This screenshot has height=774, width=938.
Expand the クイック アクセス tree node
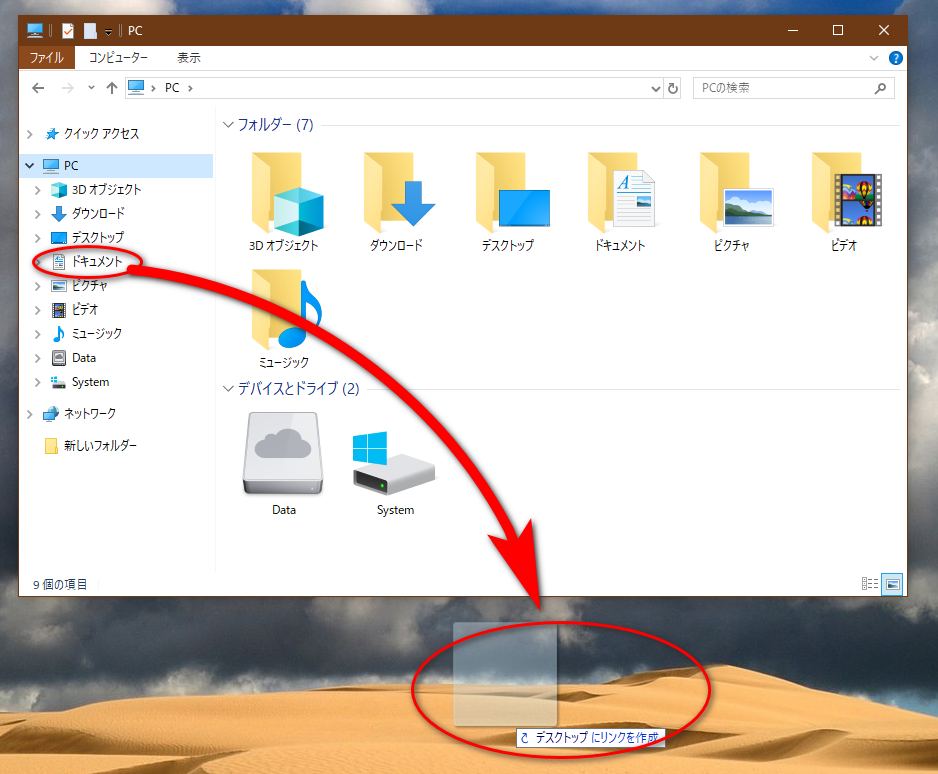[30, 134]
